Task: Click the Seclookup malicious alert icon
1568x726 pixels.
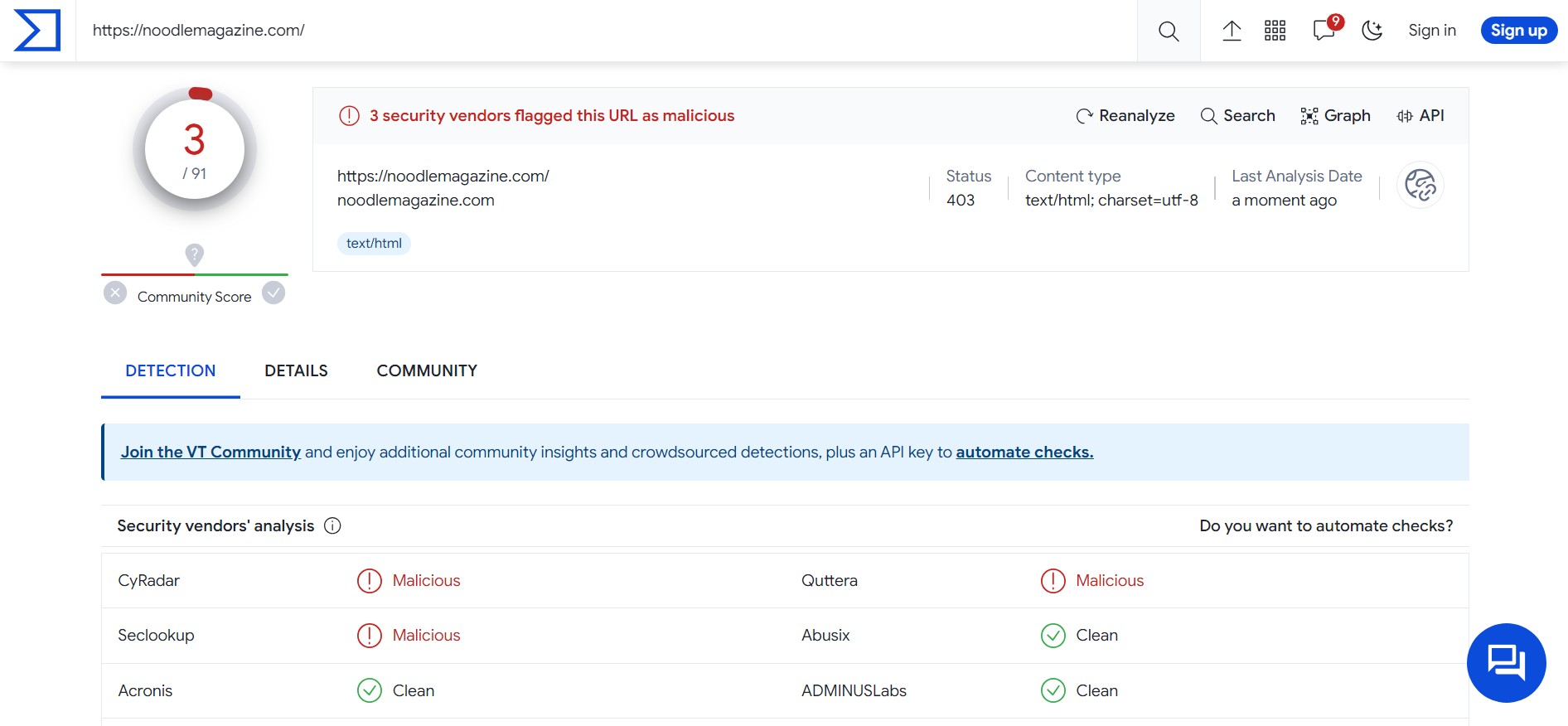Action: pyautogui.click(x=370, y=636)
